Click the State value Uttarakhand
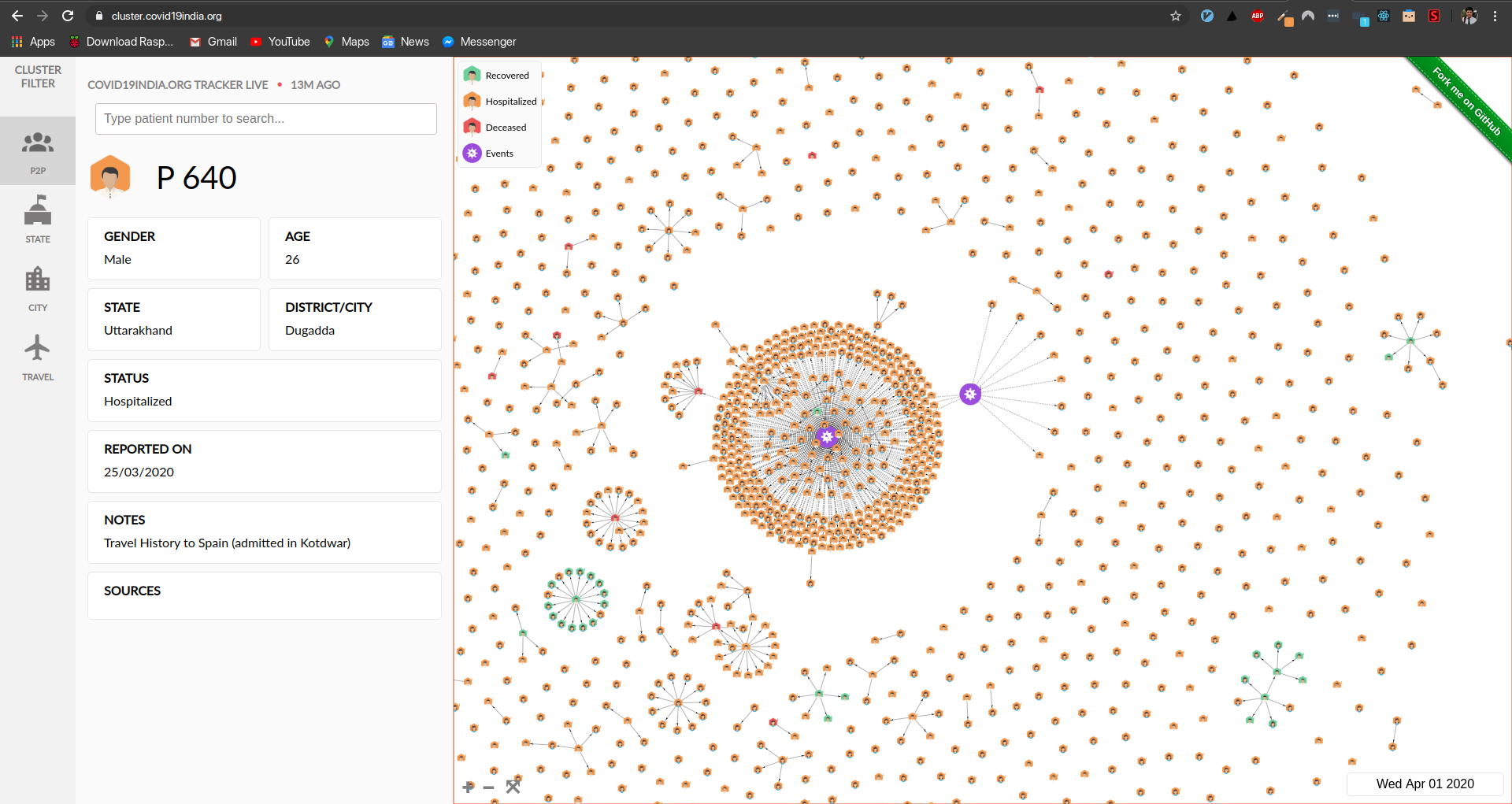 tap(138, 331)
